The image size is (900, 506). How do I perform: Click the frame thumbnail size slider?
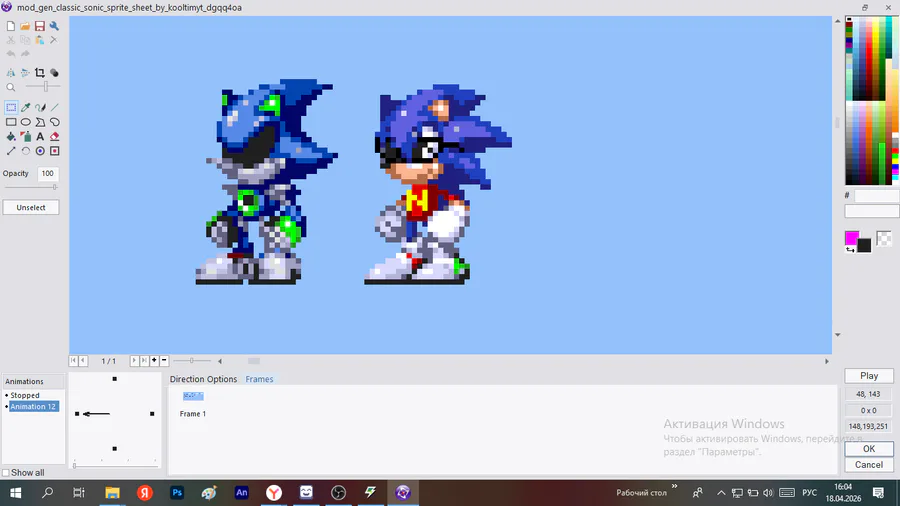192,360
